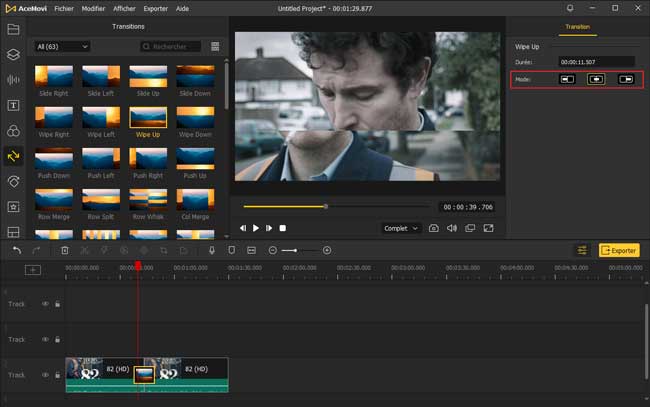Viewport: 650px width, 407px height.
Task: Open the Exporter menu in menu bar
Action: (x=155, y=8)
